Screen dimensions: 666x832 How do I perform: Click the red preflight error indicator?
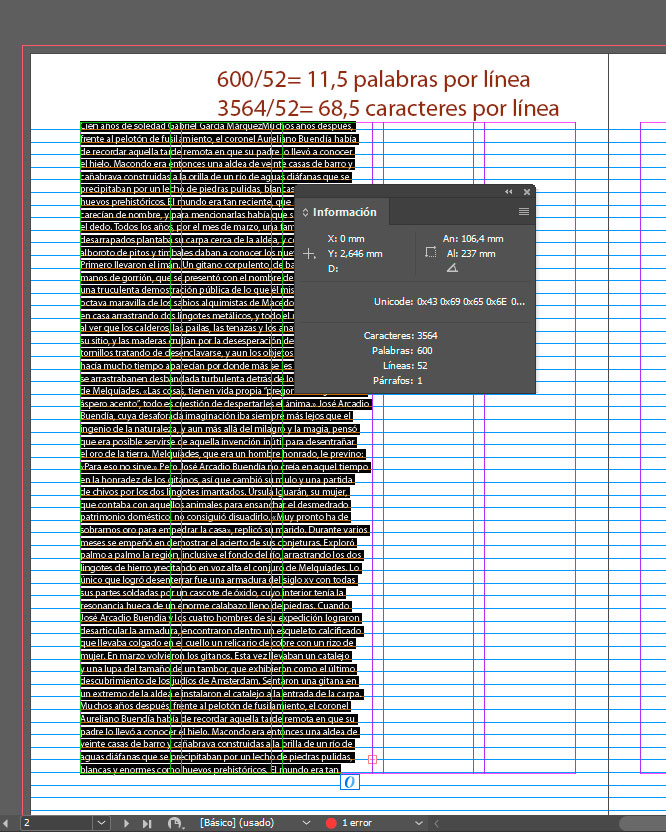pyautogui.click(x=331, y=823)
